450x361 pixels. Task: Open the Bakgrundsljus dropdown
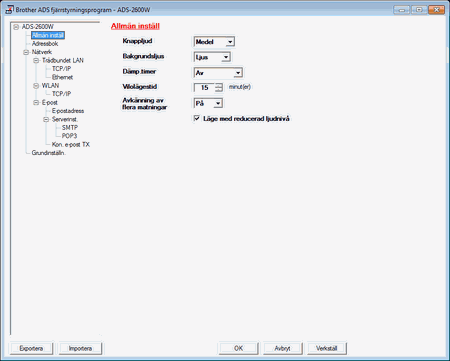[212, 57]
